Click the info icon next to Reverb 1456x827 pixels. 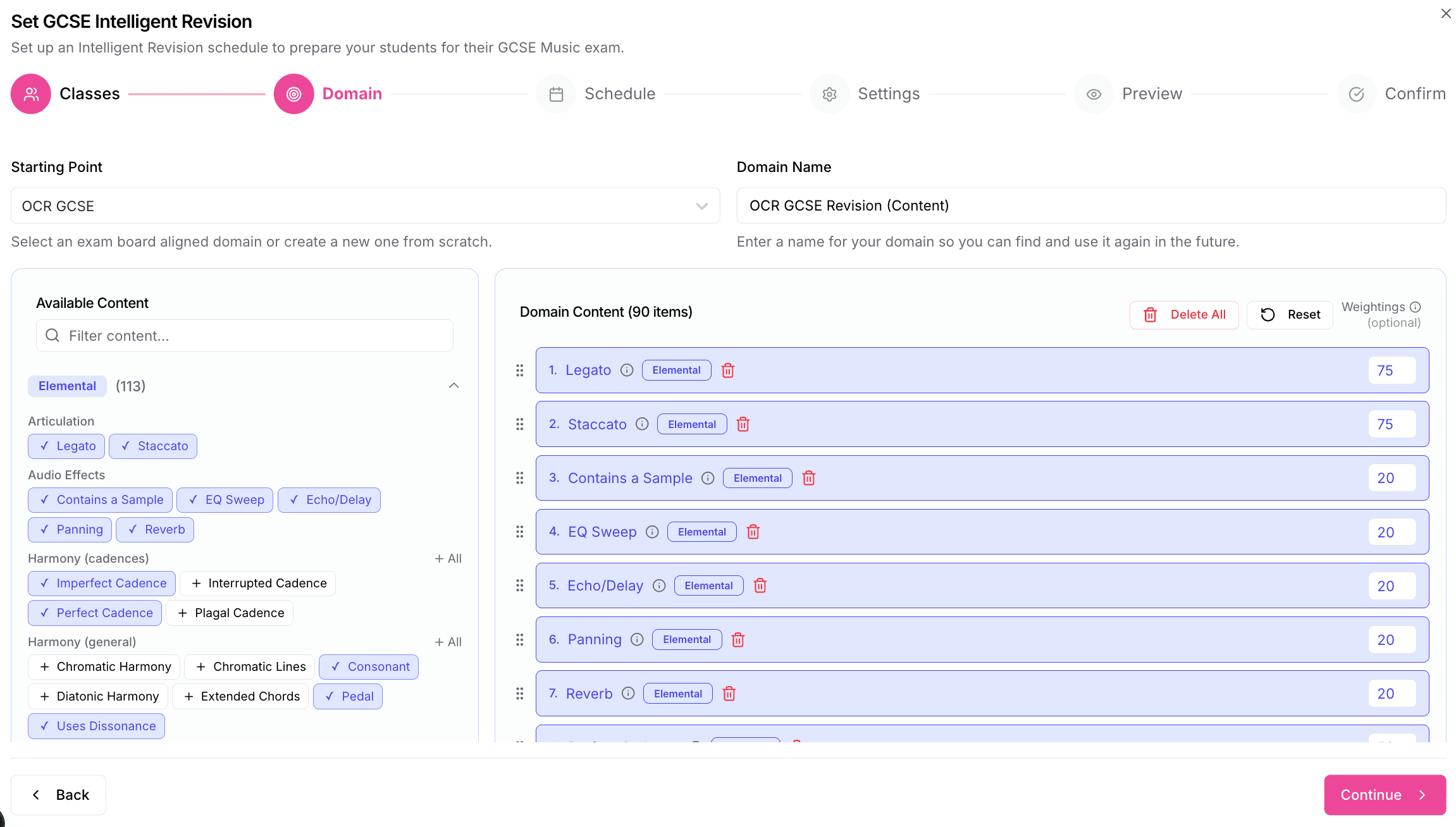(628, 693)
